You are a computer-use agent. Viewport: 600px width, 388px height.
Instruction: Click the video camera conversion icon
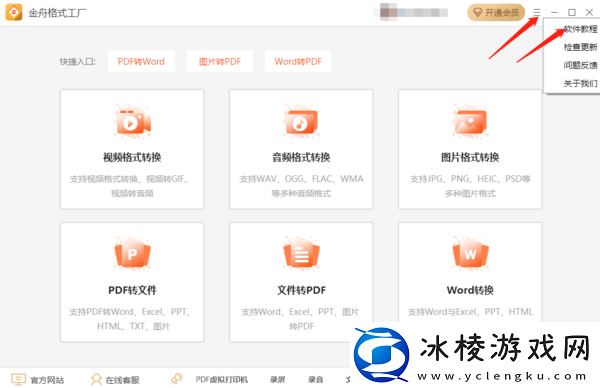click(x=132, y=121)
